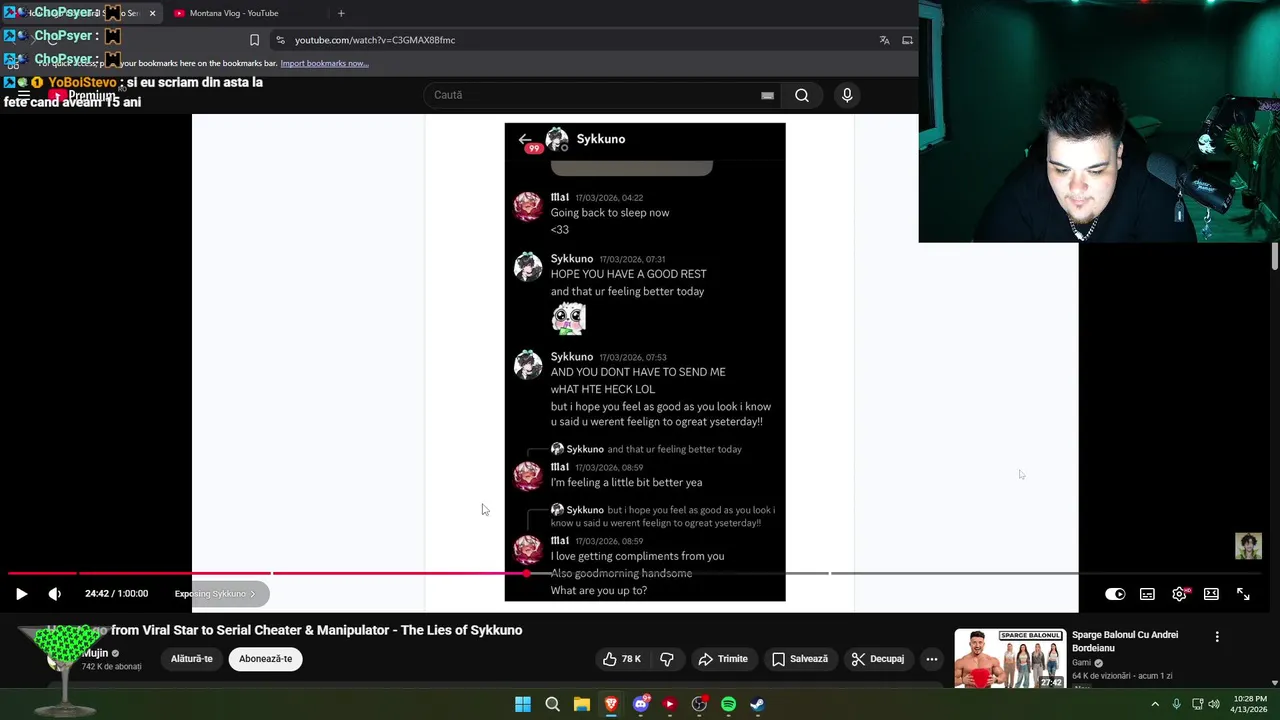Toggle the autoplay switch in player
The height and width of the screenshot is (720, 1280).
click(x=1115, y=594)
